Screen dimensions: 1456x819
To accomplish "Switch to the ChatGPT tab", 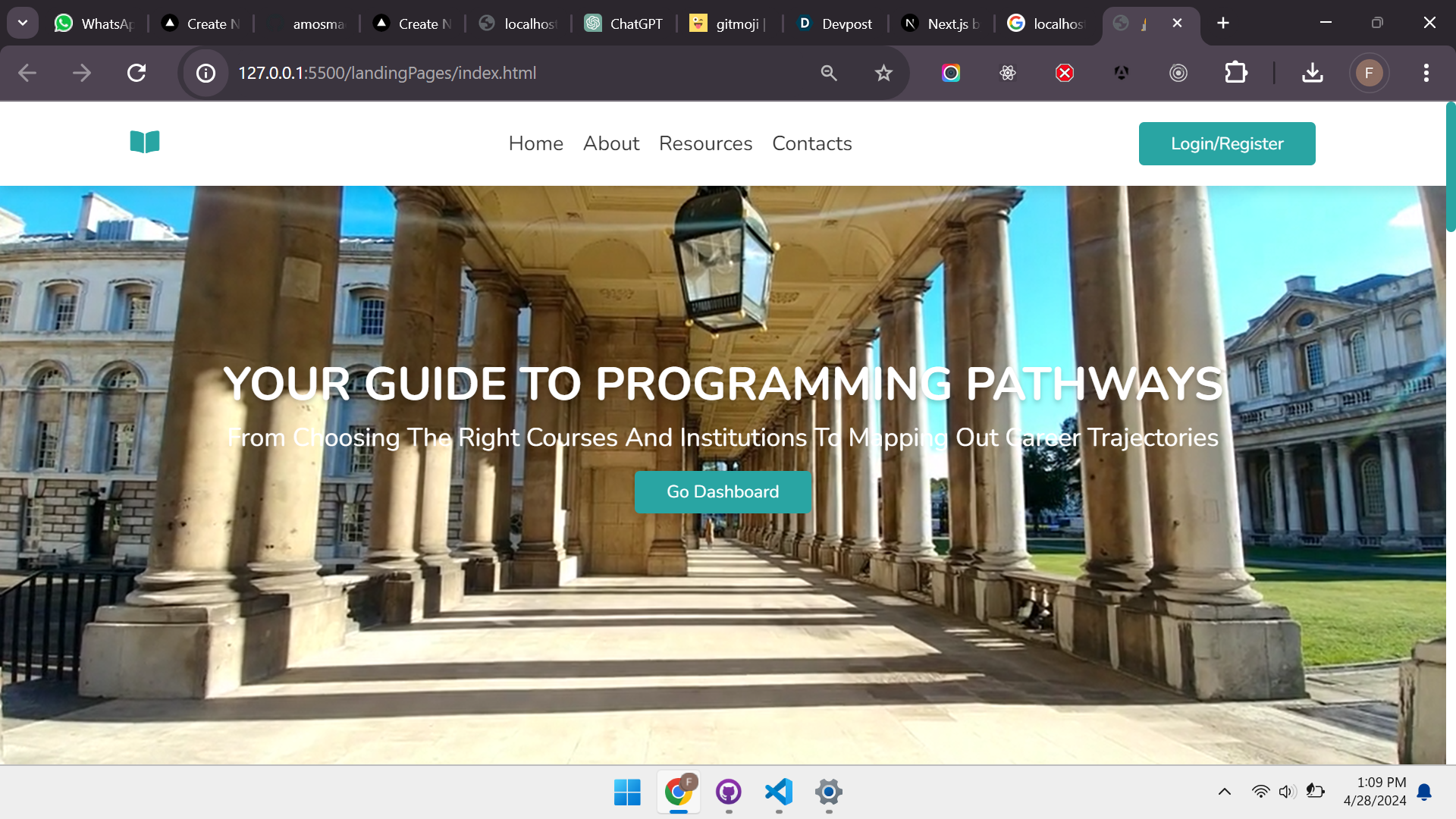I will tap(624, 24).
